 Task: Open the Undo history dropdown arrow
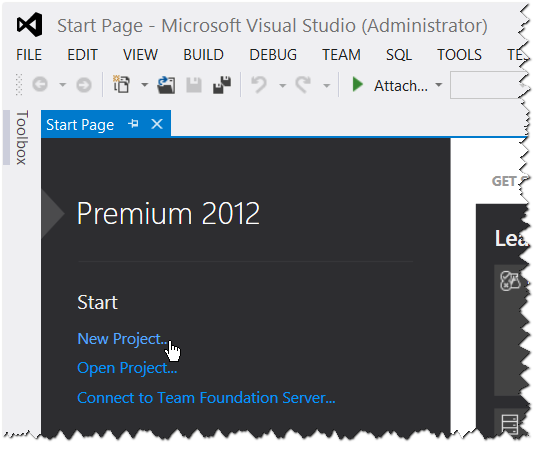tap(282, 85)
